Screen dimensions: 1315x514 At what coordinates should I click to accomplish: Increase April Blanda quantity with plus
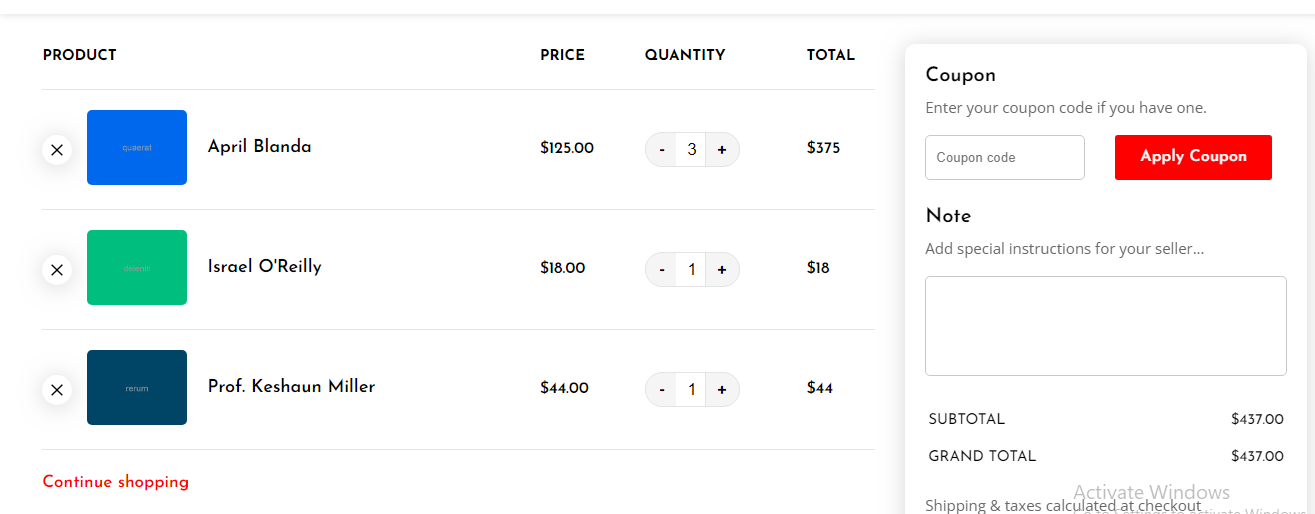tap(722, 150)
